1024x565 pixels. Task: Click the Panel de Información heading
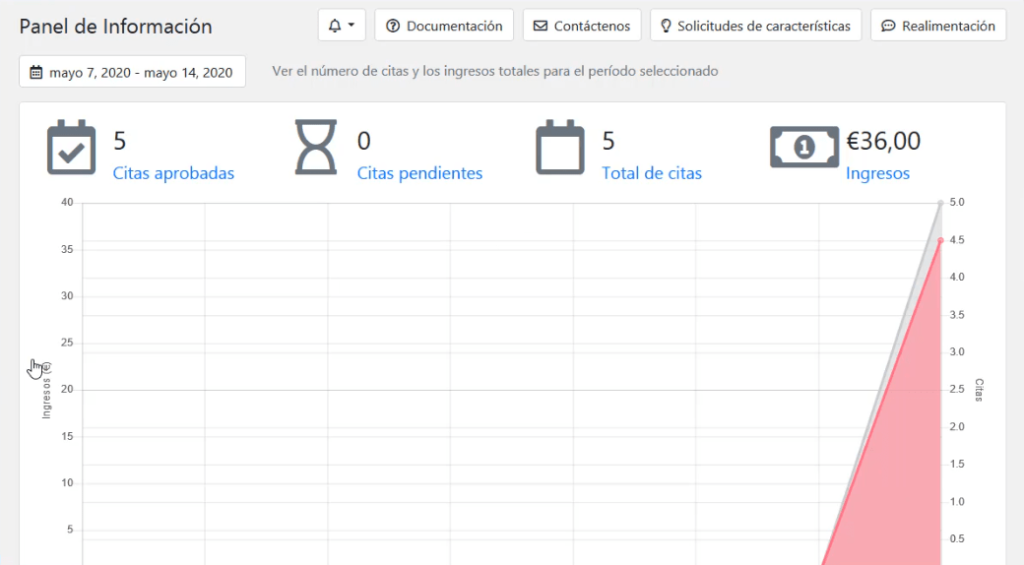coord(116,26)
